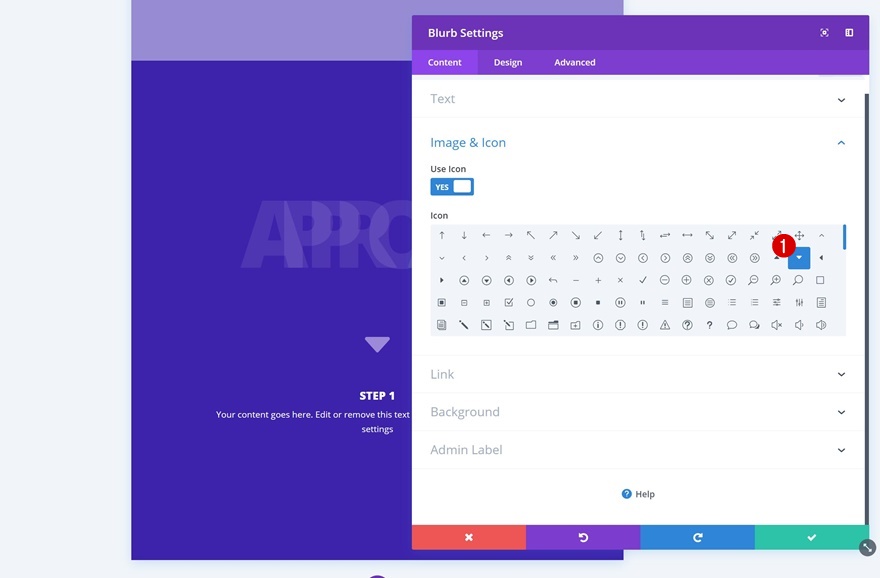
Task: Pick the circled pause icon
Action: coord(620,302)
